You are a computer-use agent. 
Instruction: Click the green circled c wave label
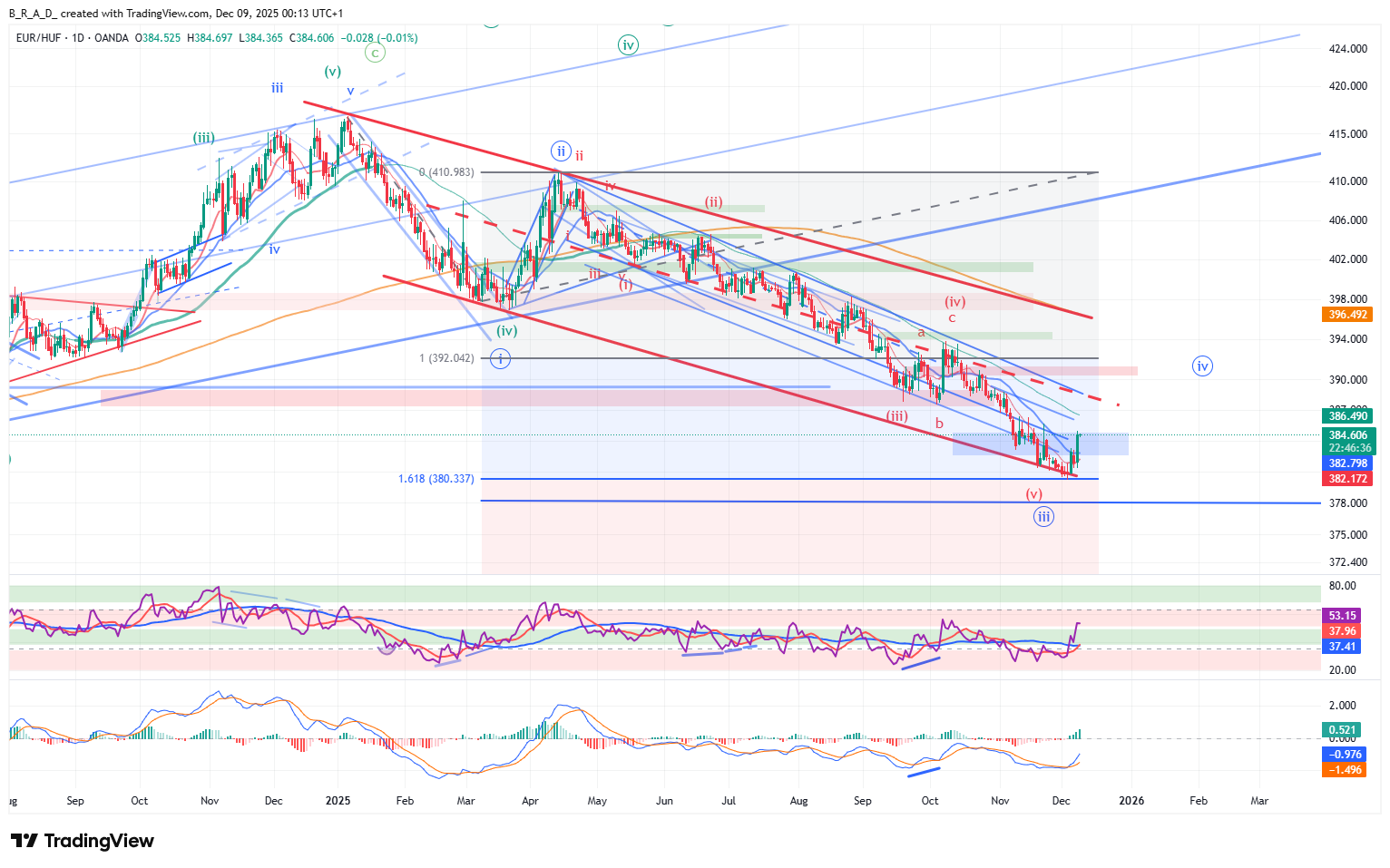click(375, 53)
